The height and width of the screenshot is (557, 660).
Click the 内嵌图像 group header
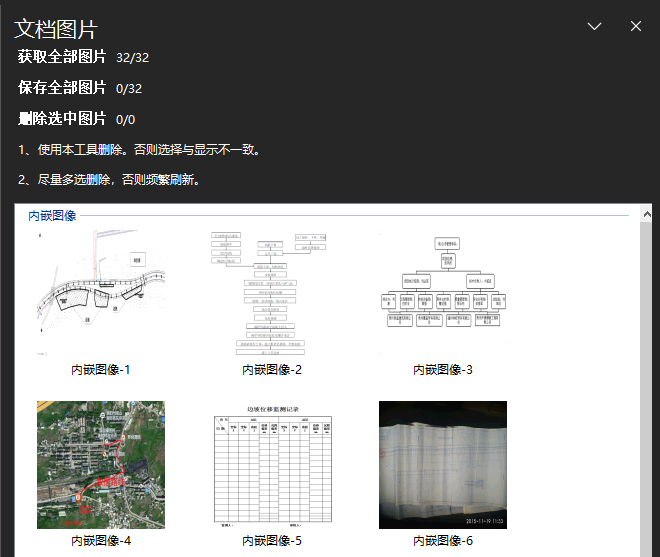(x=52, y=215)
